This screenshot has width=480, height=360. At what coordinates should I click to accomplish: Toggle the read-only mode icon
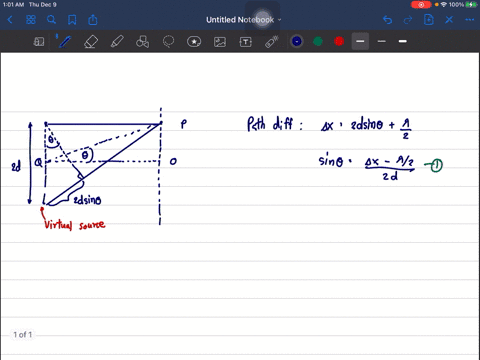point(39,42)
